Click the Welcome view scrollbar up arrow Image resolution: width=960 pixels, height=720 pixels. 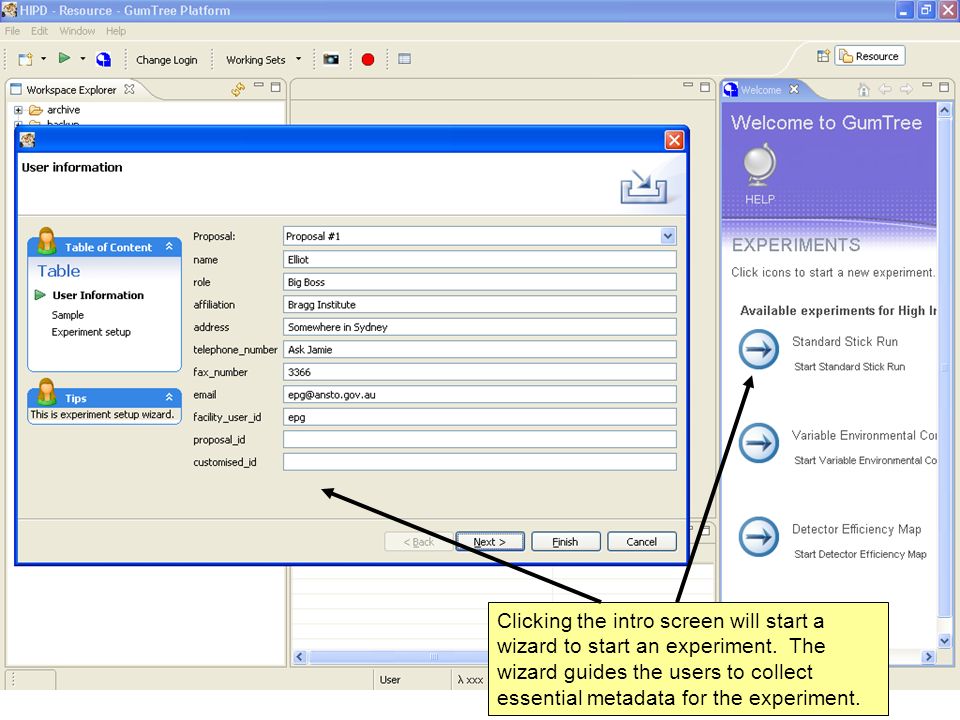pos(945,110)
